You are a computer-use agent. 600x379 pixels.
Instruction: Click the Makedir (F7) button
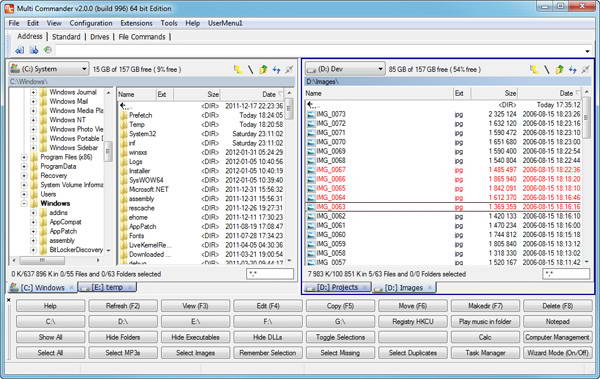[x=485, y=306]
